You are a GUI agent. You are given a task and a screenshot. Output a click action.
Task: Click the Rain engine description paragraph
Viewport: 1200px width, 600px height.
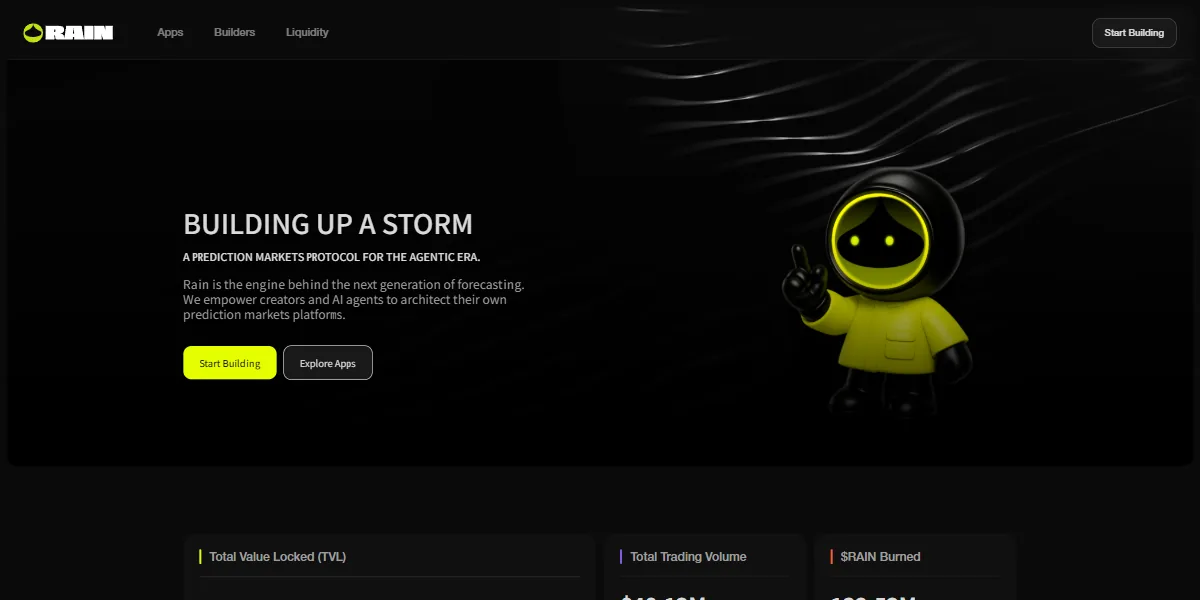[354, 299]
